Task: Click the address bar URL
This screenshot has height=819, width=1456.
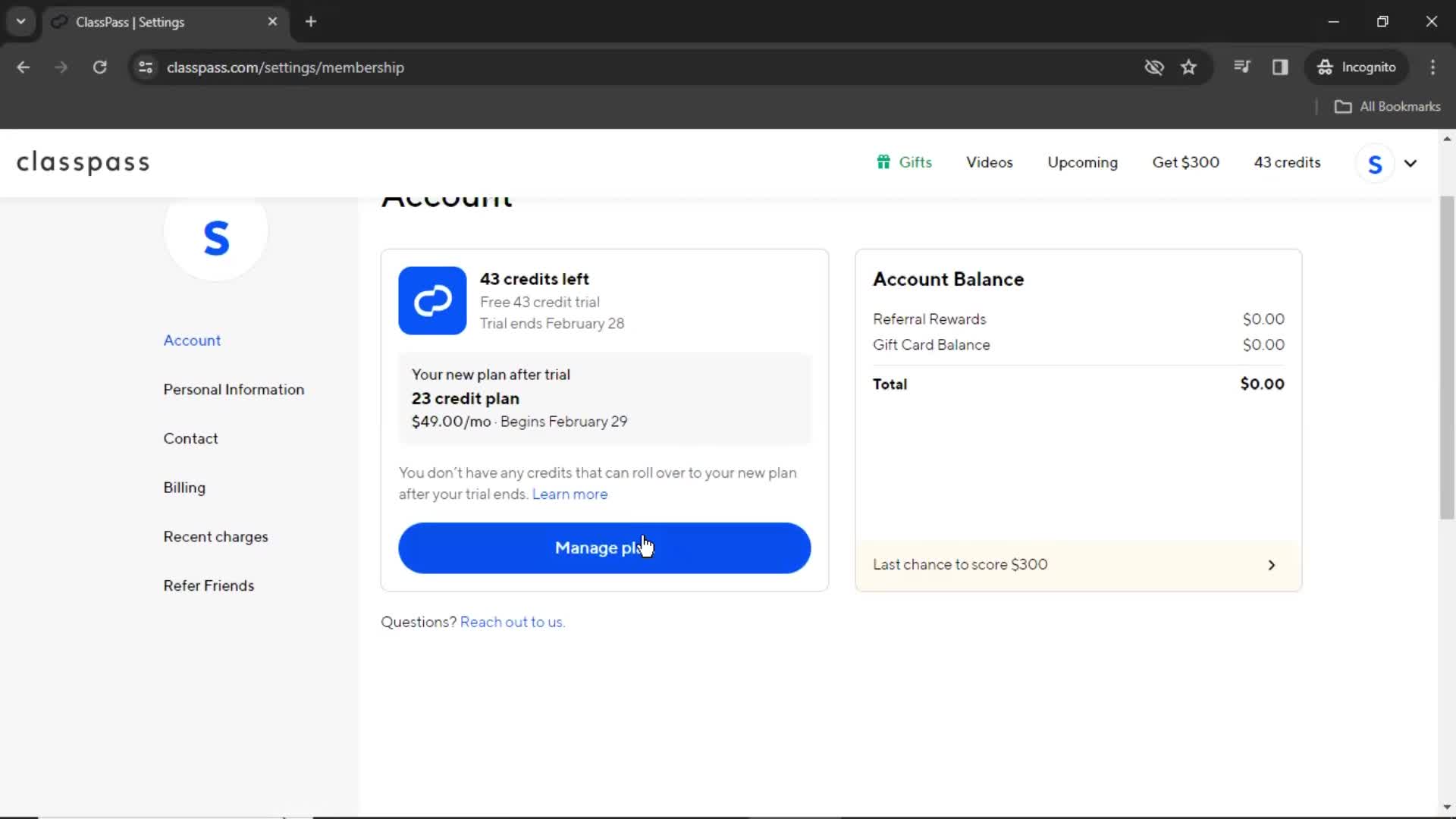Action: point(285,67)
